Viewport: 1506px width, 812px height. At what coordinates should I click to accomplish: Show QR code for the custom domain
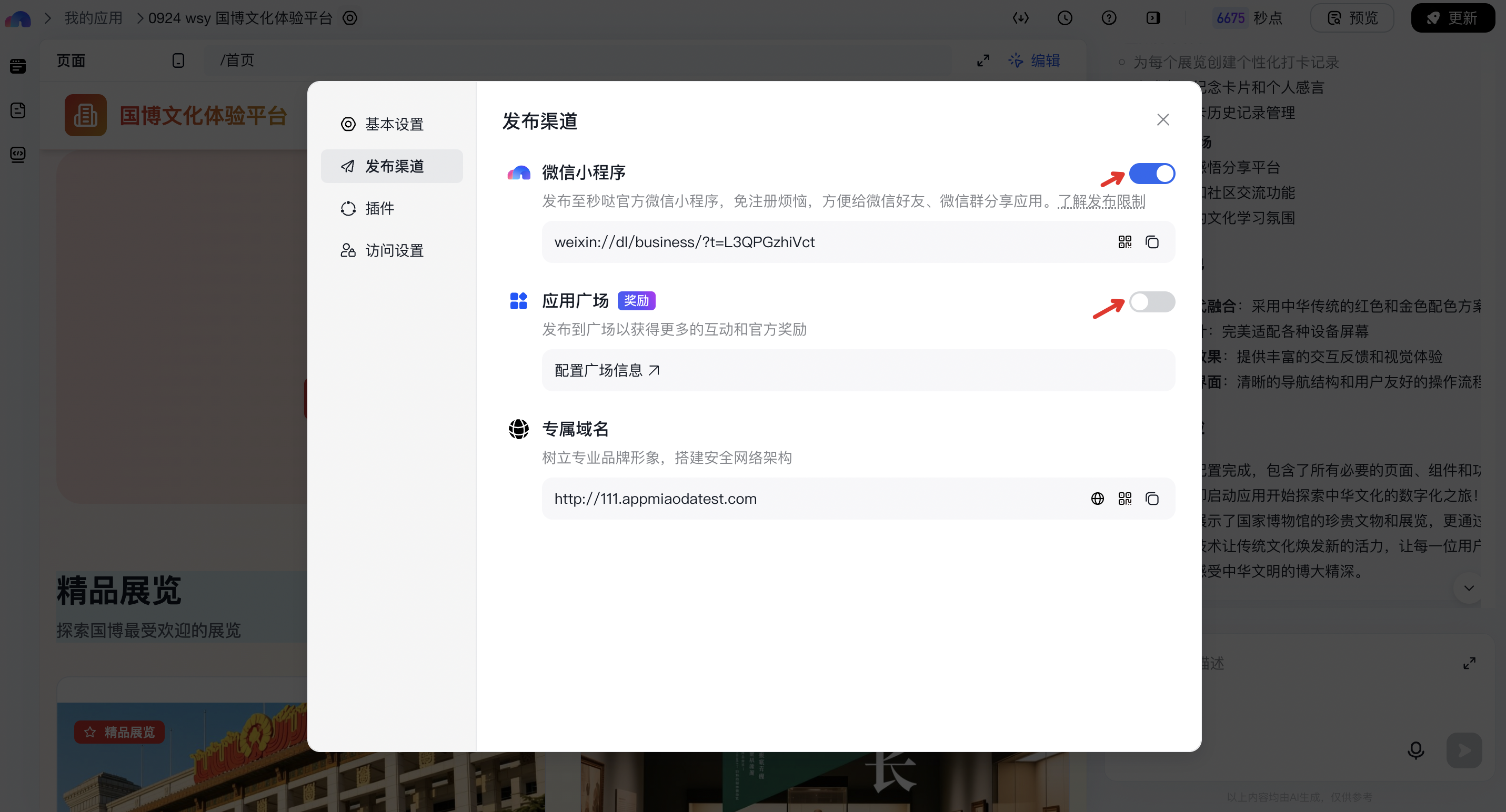click(1125, 499)
